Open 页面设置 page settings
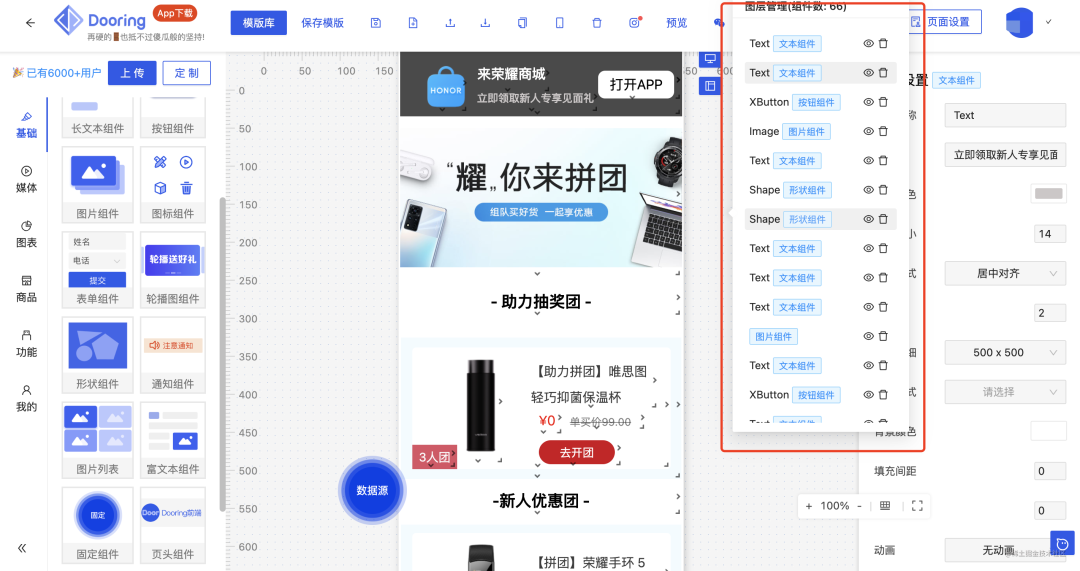 947,22
